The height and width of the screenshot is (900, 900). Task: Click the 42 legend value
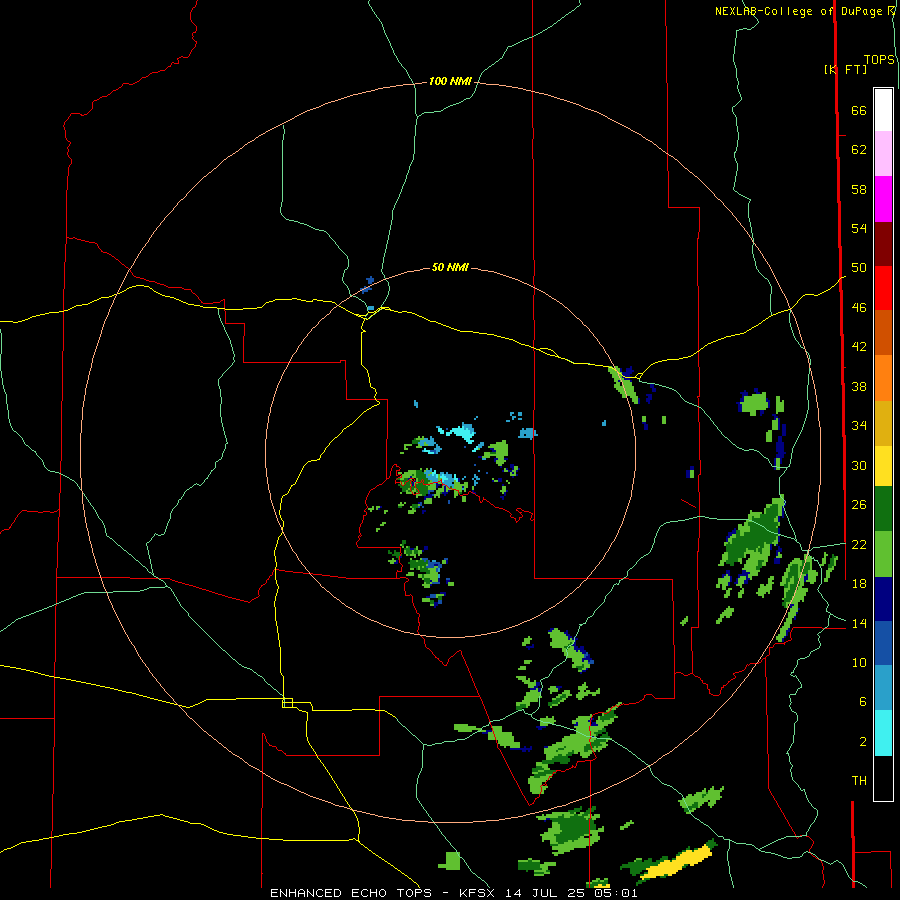pyautogui.click(x=859, y=347)
